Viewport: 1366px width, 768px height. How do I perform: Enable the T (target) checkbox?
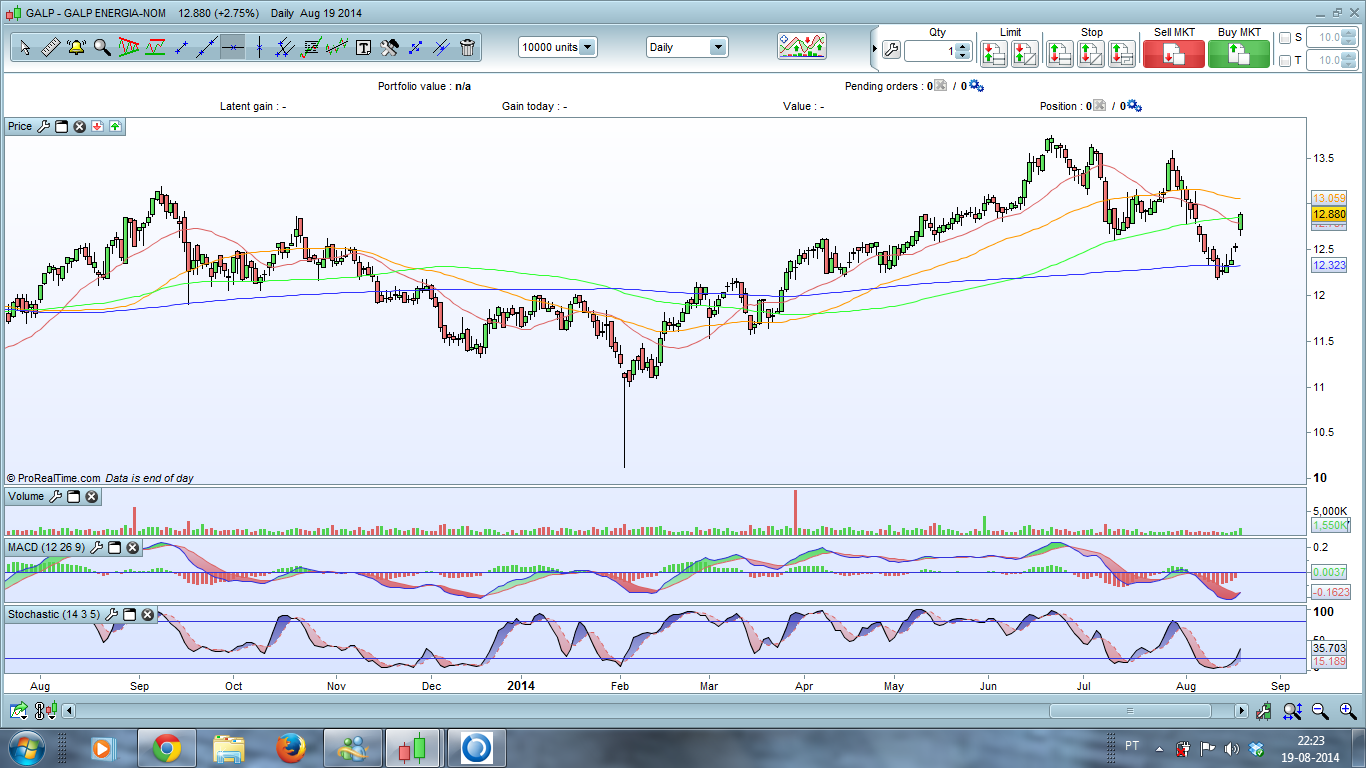pyautogui.click(x=1285, y=61)
